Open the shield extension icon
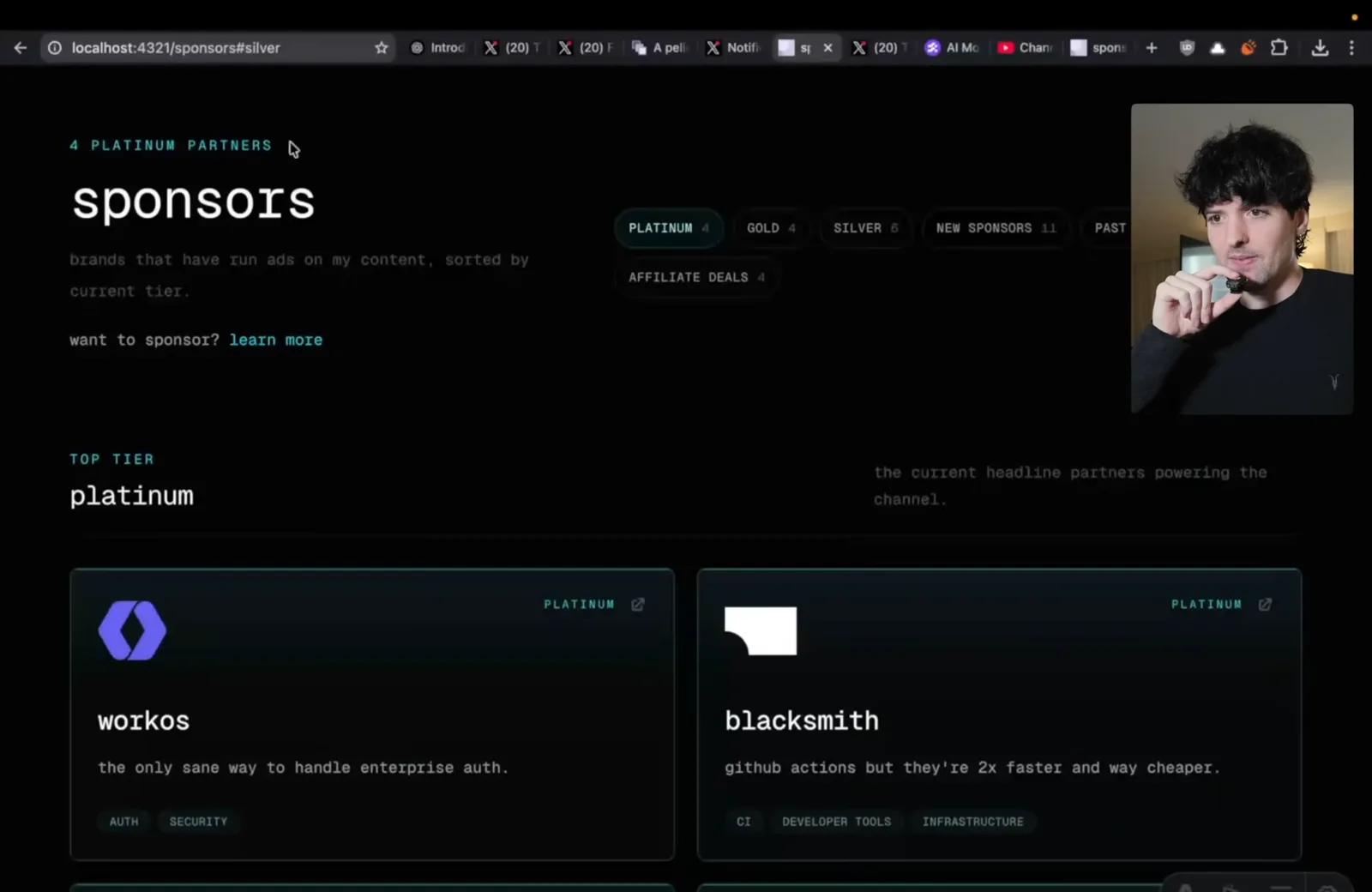1372x892 pixels. pos(1187,48)
